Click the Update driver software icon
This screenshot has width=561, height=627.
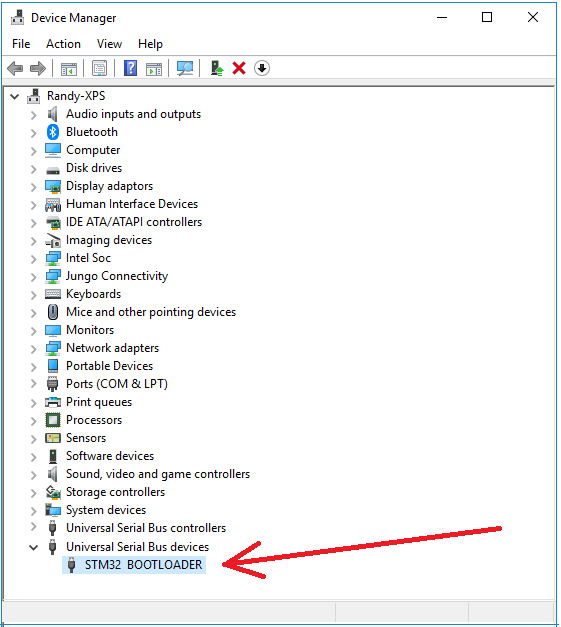(x=217, y=68)
